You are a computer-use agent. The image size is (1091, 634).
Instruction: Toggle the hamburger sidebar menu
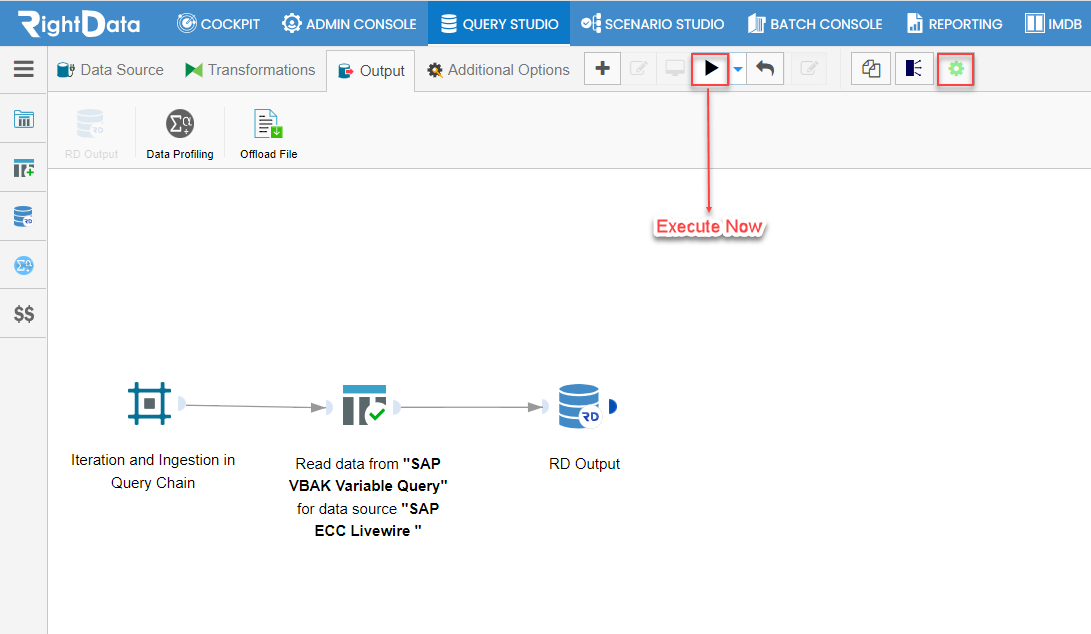[24, 69]
